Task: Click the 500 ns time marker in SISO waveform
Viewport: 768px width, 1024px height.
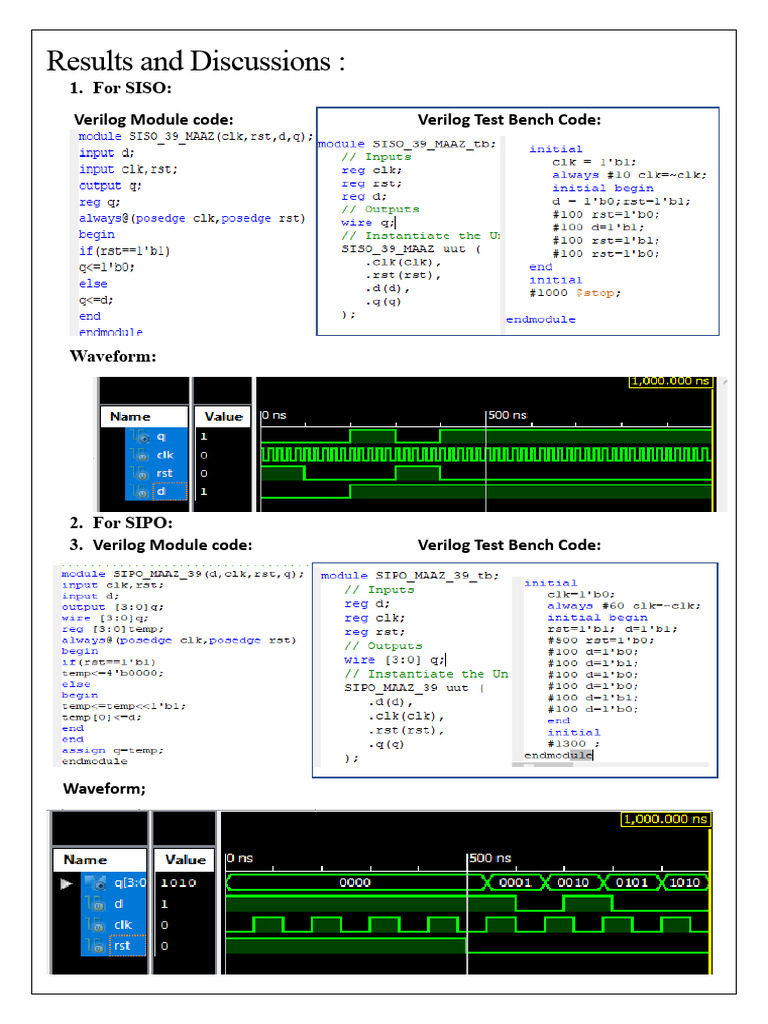Action: coord(507,415)
